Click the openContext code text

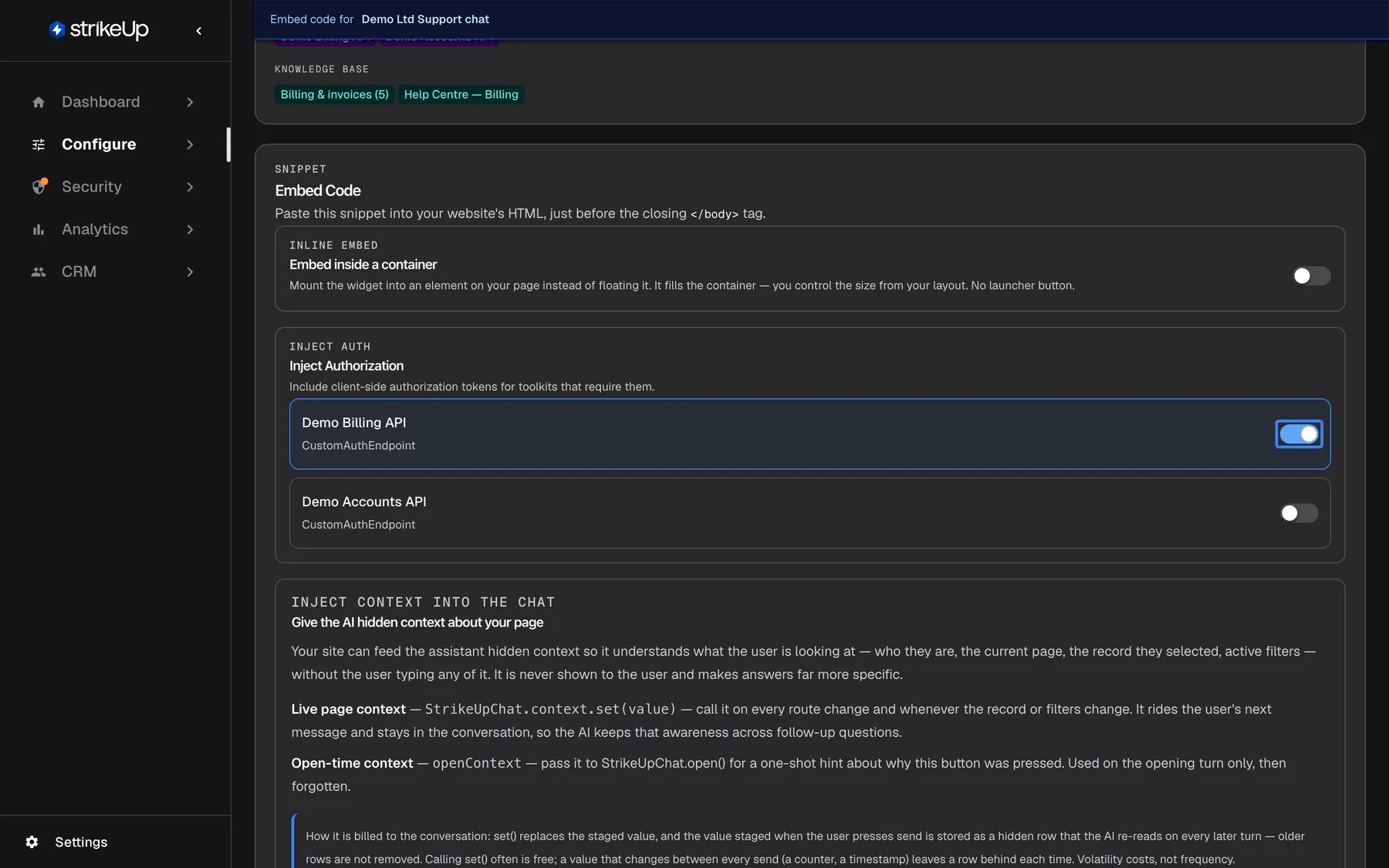click(477, 763)
